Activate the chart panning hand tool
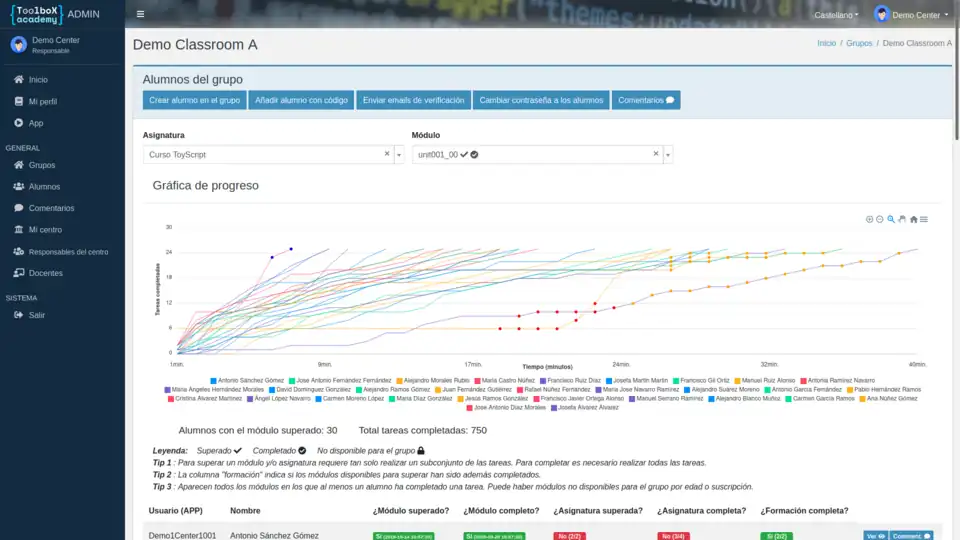960x540 pixels. point(902,219)
